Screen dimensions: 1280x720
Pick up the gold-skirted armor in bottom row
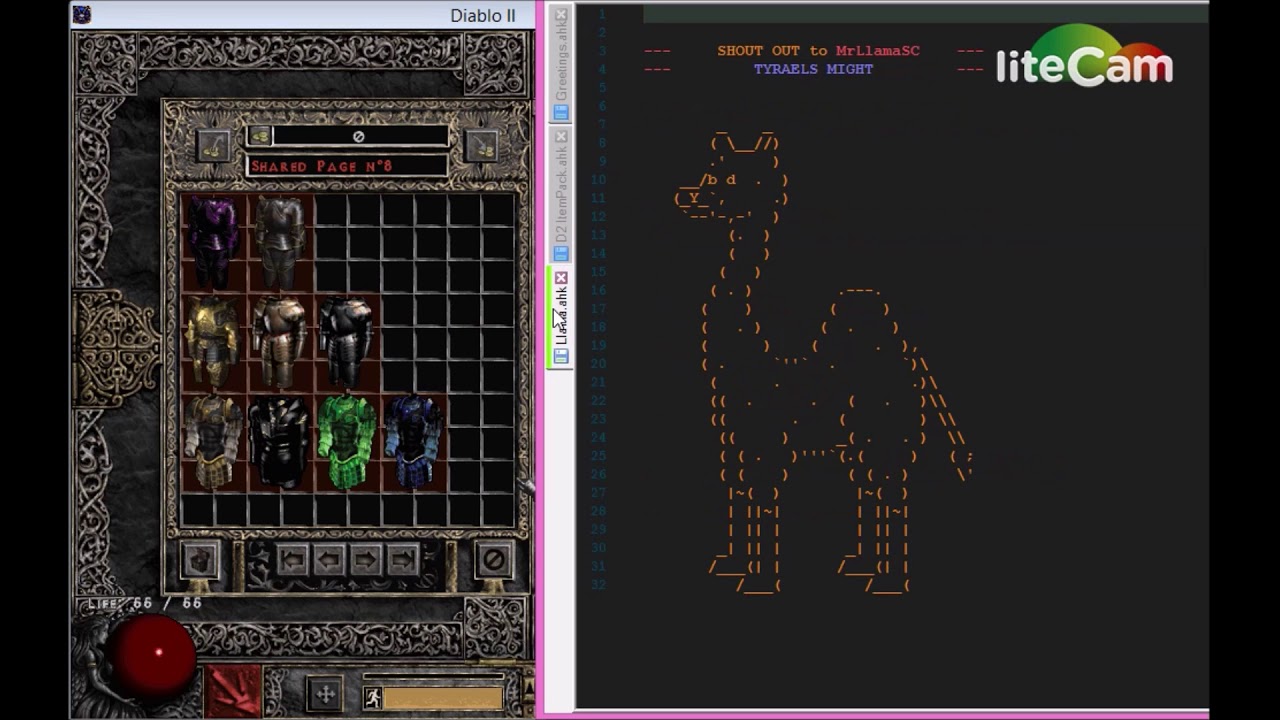214,441
